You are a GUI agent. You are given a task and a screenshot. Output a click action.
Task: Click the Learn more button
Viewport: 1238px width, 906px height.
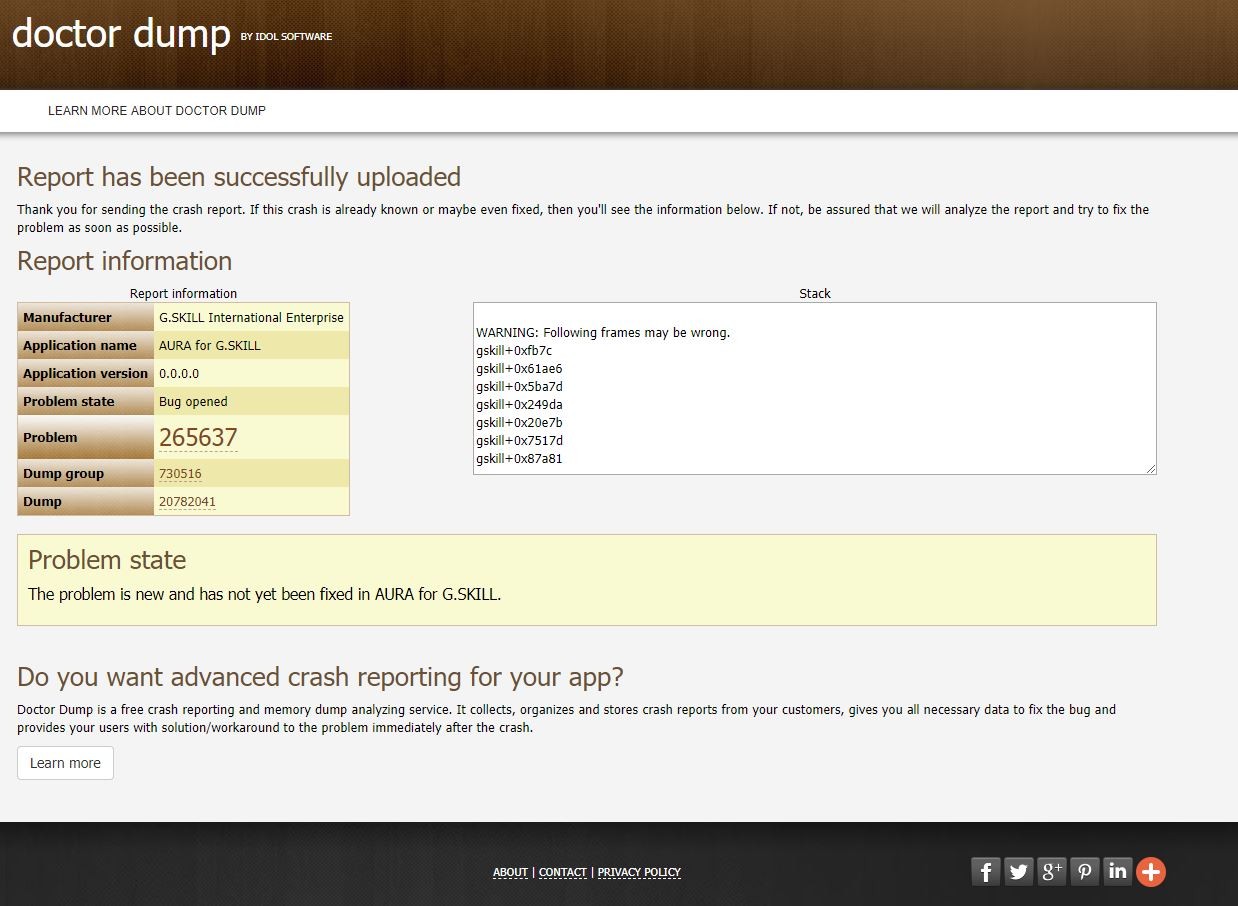[x=65, y=763]
